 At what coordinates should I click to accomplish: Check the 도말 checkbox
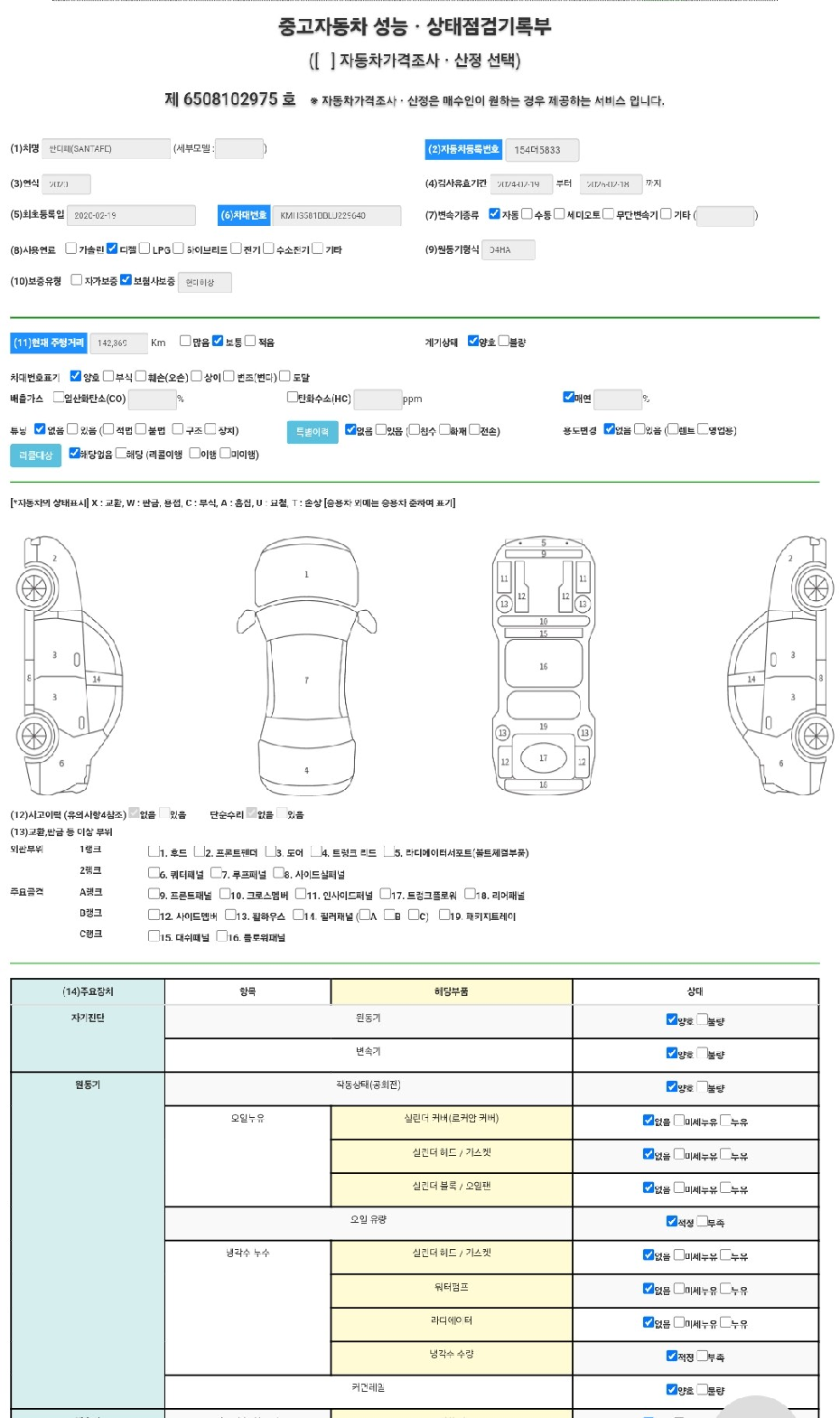point(285,376)
